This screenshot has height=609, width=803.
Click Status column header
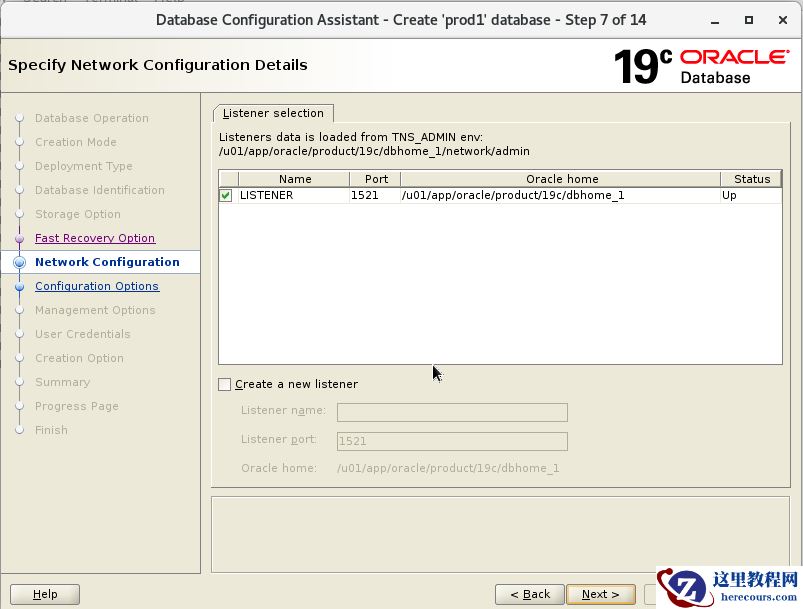coord(751,179)
